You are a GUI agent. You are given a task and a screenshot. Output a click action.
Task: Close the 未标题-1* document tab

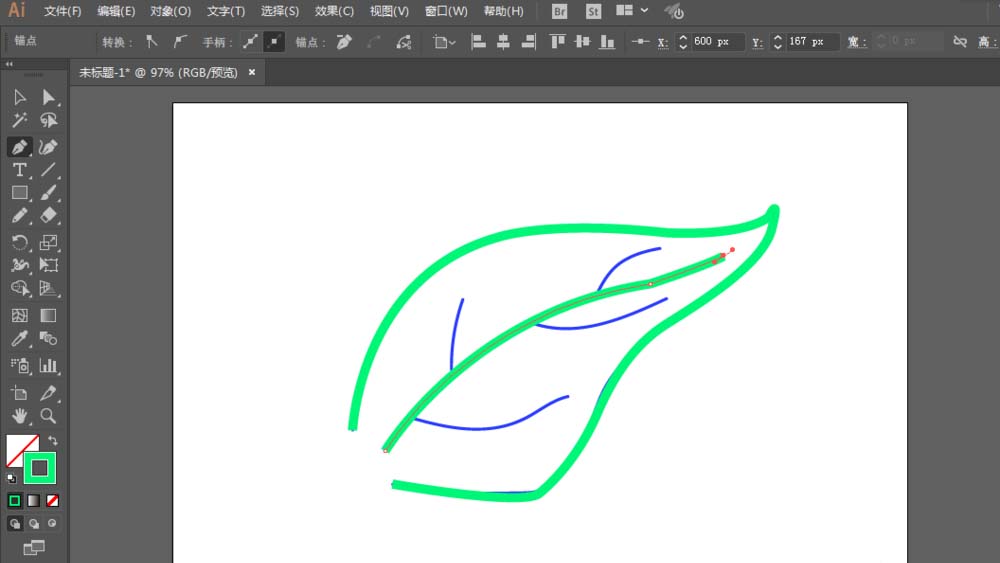252,72
